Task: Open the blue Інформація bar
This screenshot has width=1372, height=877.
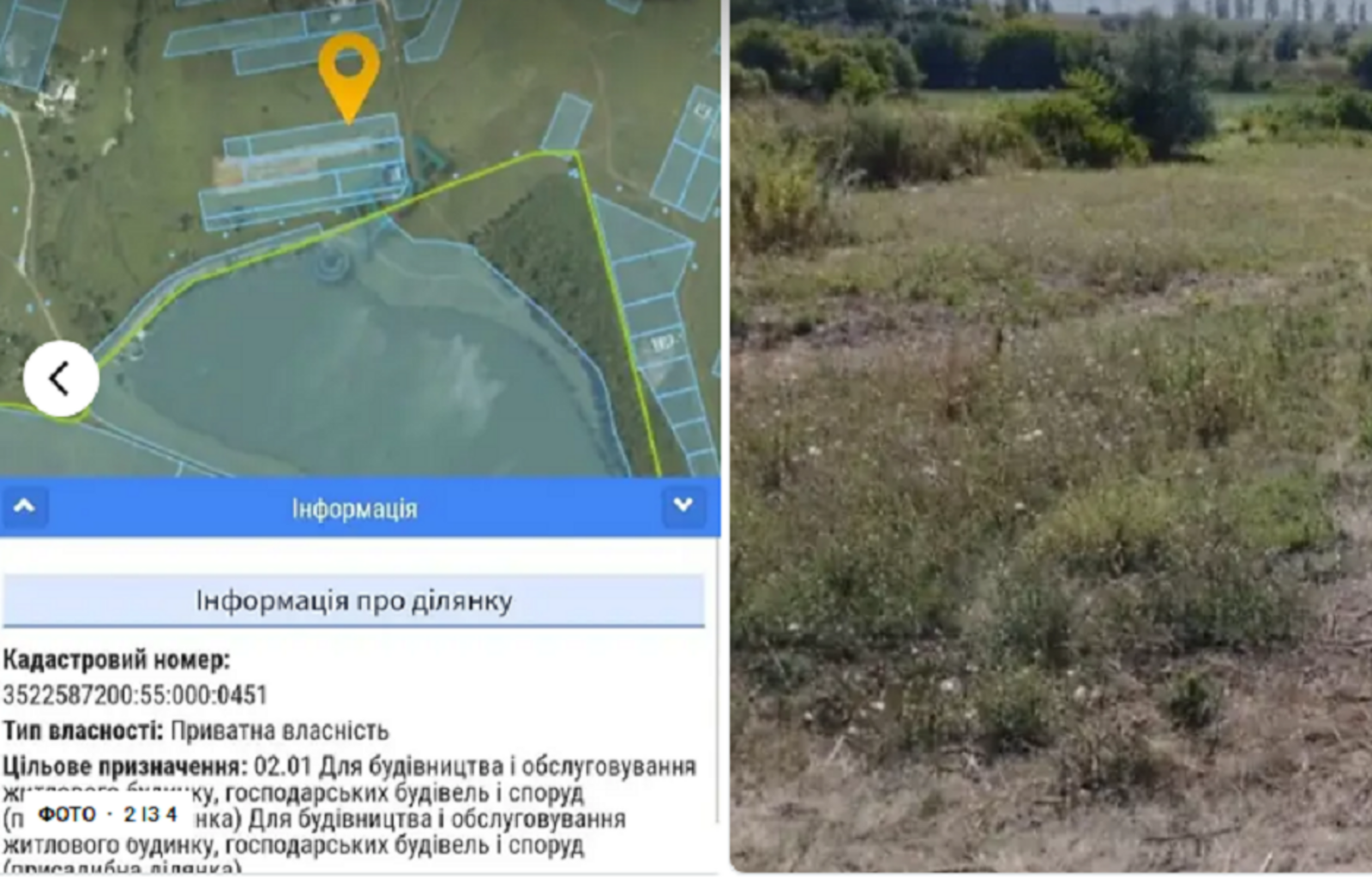Action: pos(354,508)
